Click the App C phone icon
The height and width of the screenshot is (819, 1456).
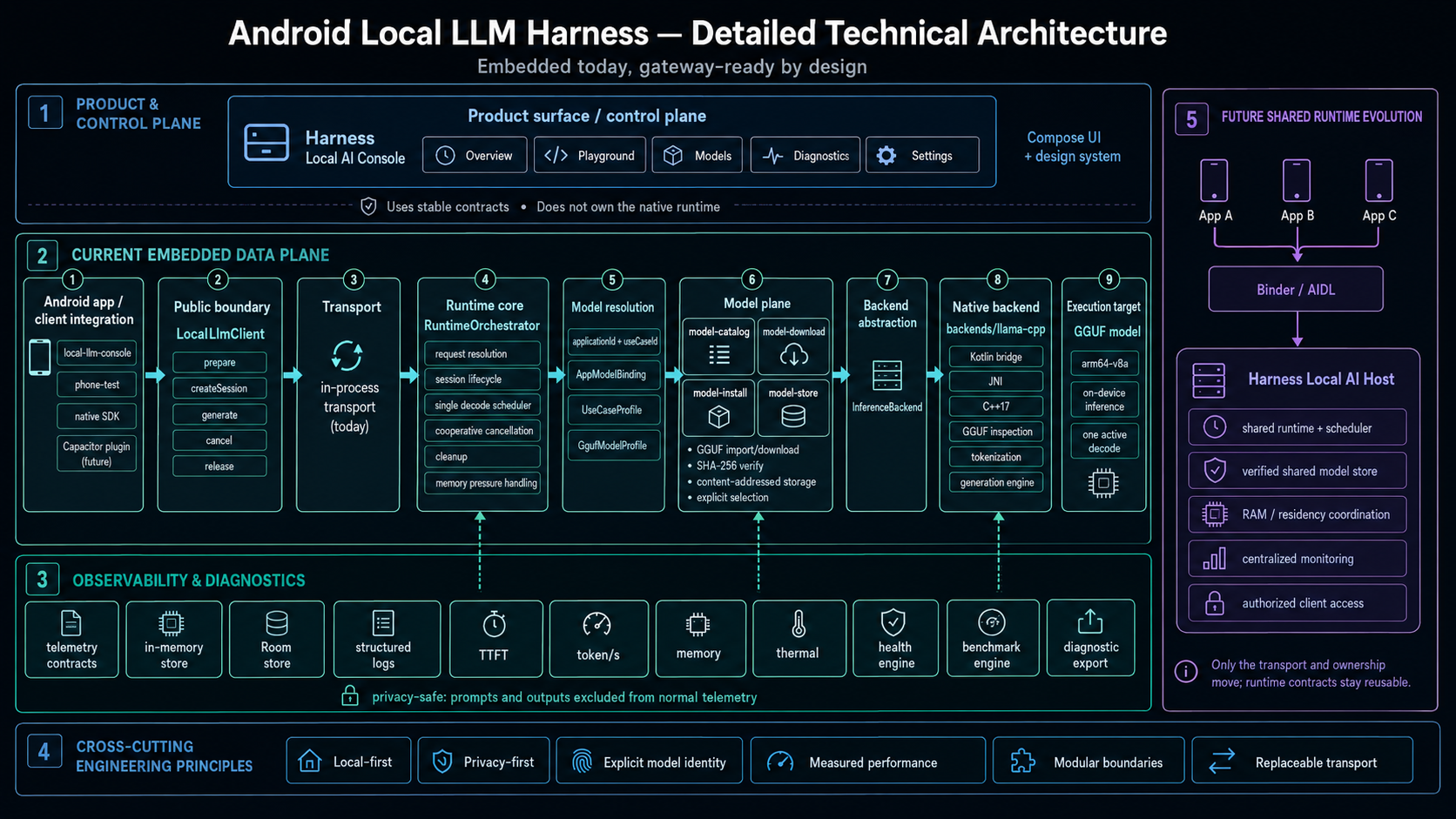click(1379, 180)
